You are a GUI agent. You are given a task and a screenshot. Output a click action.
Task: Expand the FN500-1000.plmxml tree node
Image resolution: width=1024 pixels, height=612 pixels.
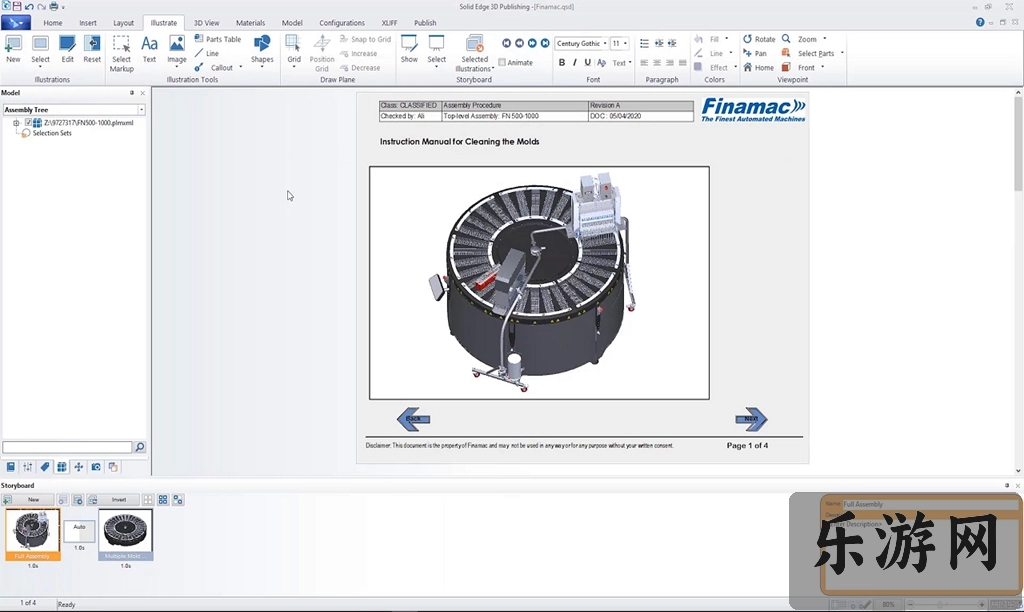[16, 123]
